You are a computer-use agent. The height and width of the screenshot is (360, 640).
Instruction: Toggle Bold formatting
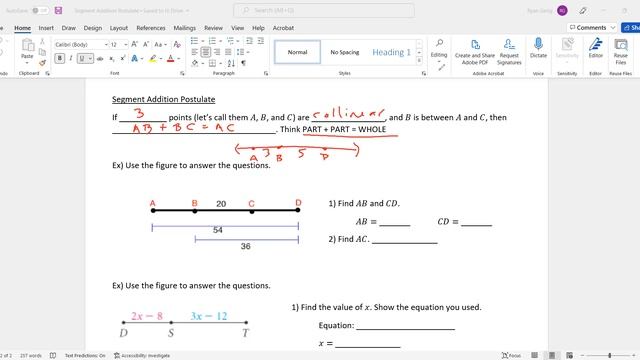point(60,58)
